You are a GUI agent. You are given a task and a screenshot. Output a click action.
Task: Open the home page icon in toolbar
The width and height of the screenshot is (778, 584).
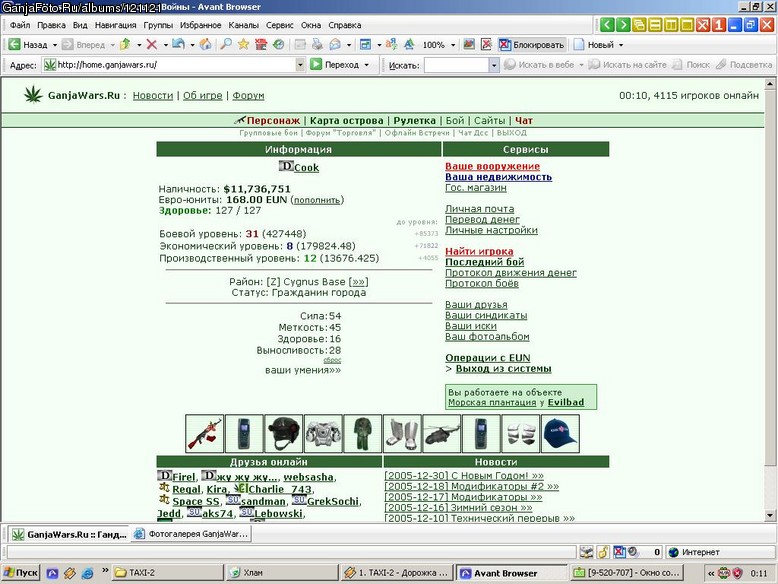click(x=205, y=45)
